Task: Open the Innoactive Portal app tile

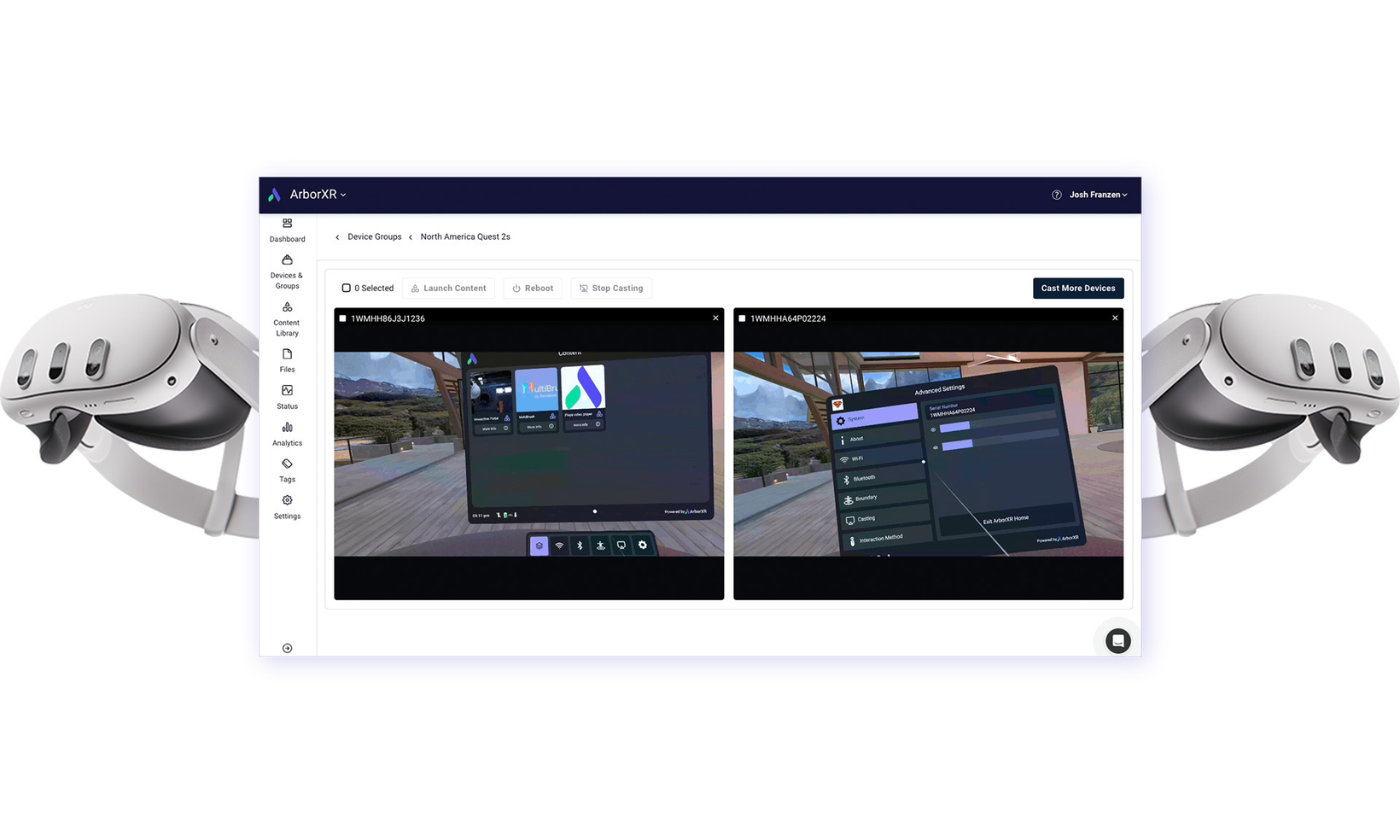Action: tap(491, 402)
